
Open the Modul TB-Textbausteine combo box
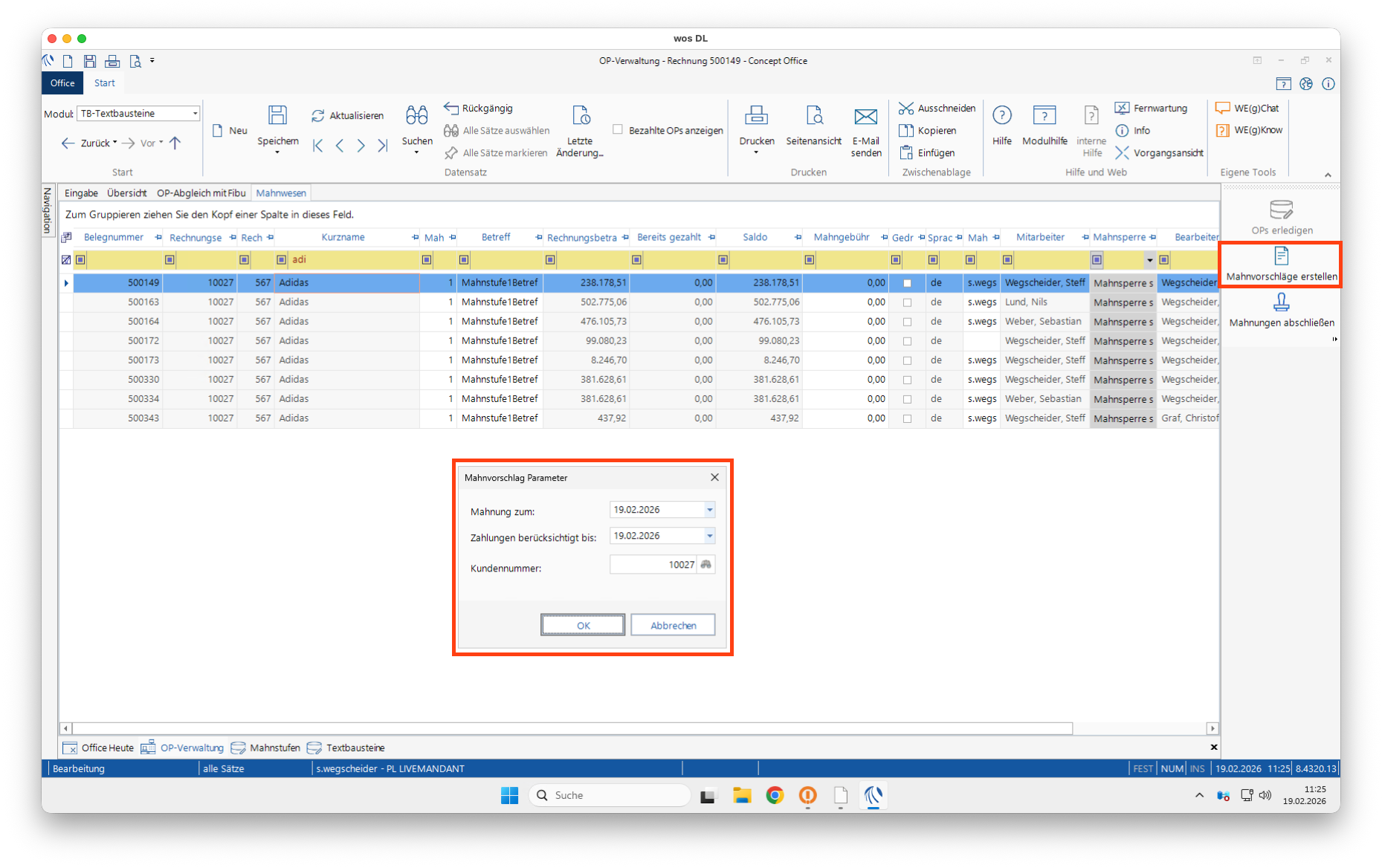tap(196, 114)
